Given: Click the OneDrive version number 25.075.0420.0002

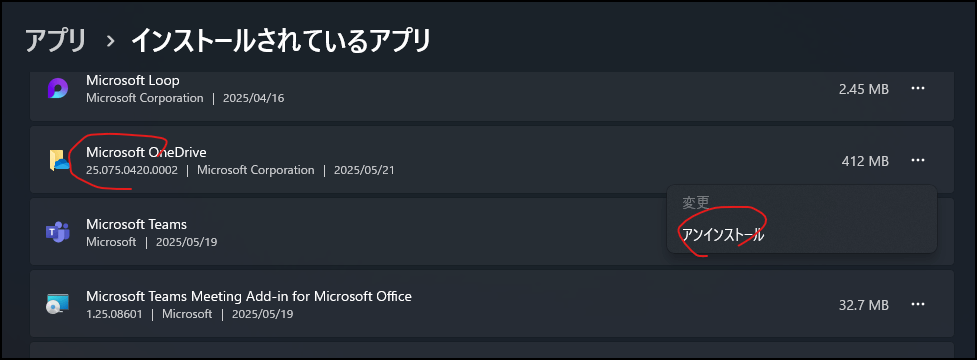Looking at the screenshot, I should [x=132, y=170].
